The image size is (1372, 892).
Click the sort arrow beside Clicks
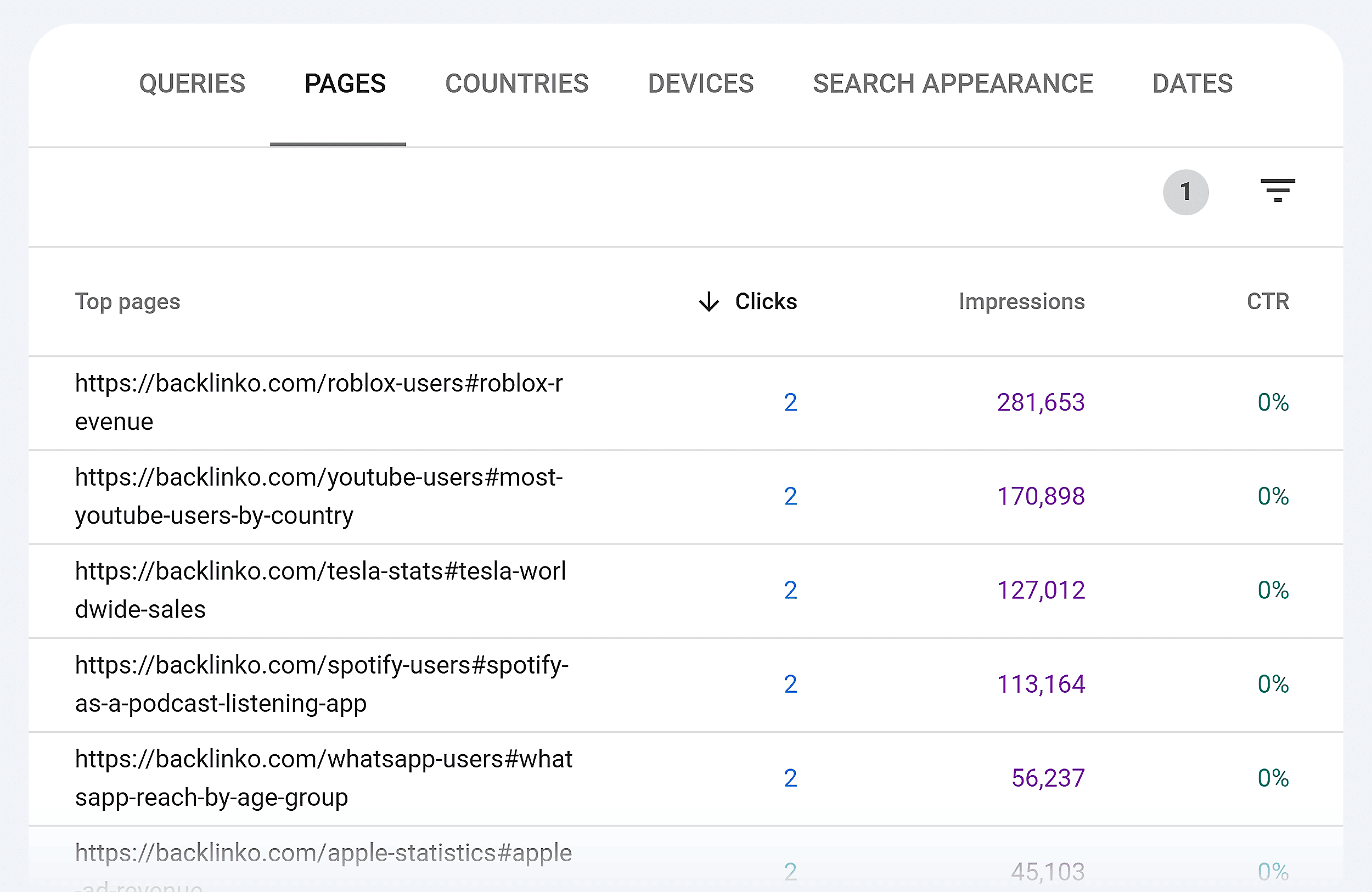click(x=709, y=301)
